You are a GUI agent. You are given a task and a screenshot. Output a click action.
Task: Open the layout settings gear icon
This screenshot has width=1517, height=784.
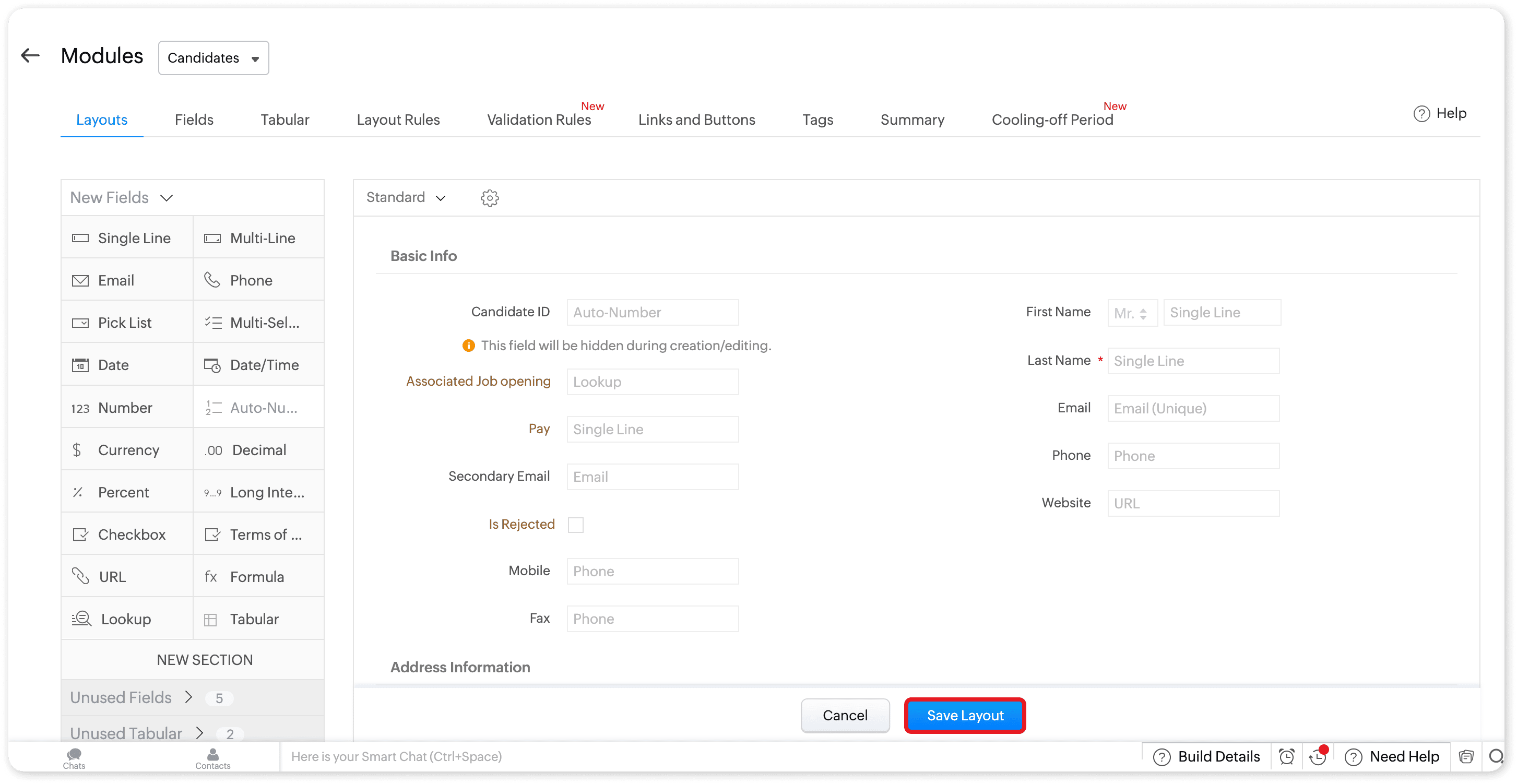point(489,198)
